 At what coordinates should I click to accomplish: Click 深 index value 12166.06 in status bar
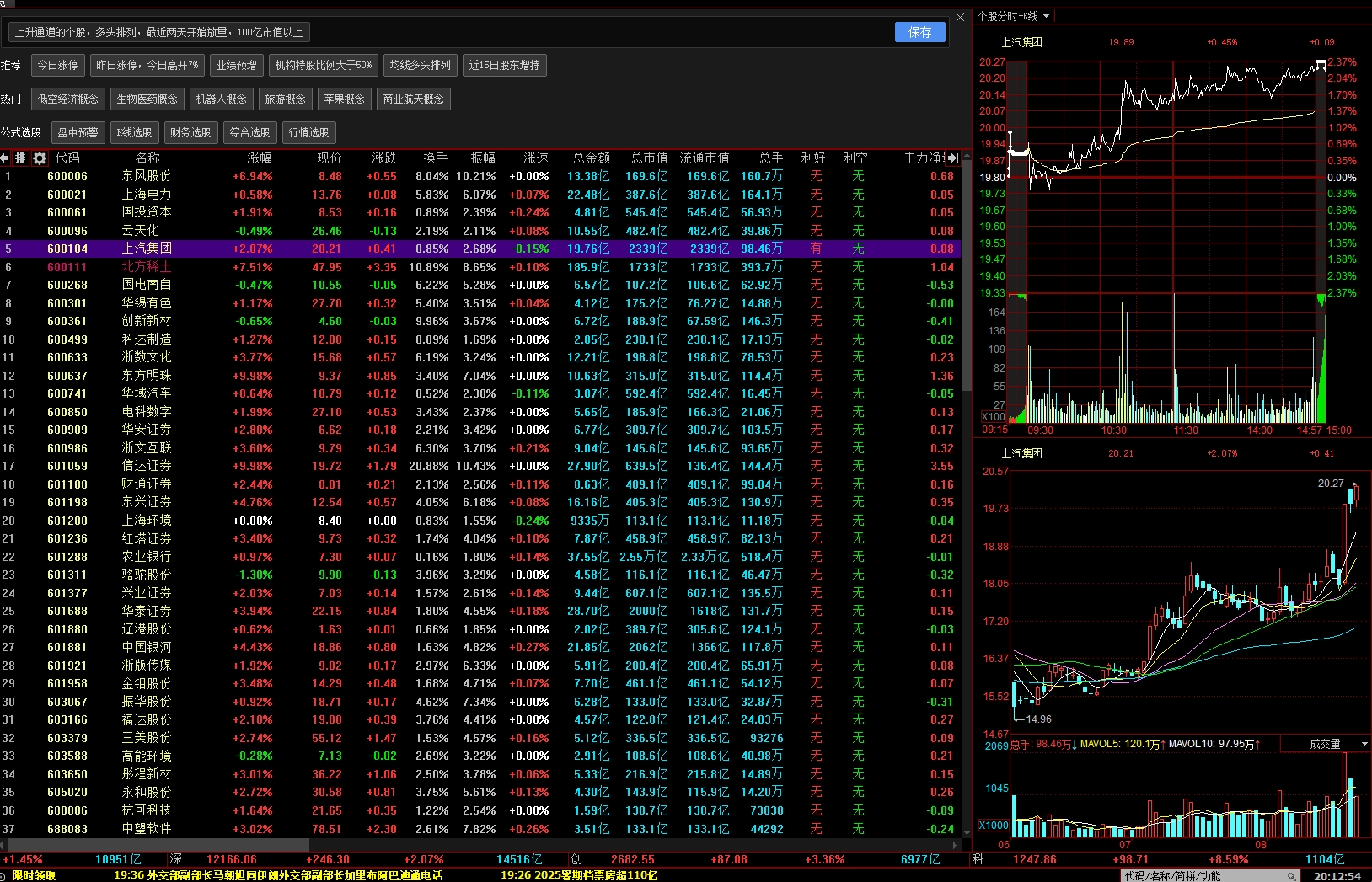click(232, 859)
